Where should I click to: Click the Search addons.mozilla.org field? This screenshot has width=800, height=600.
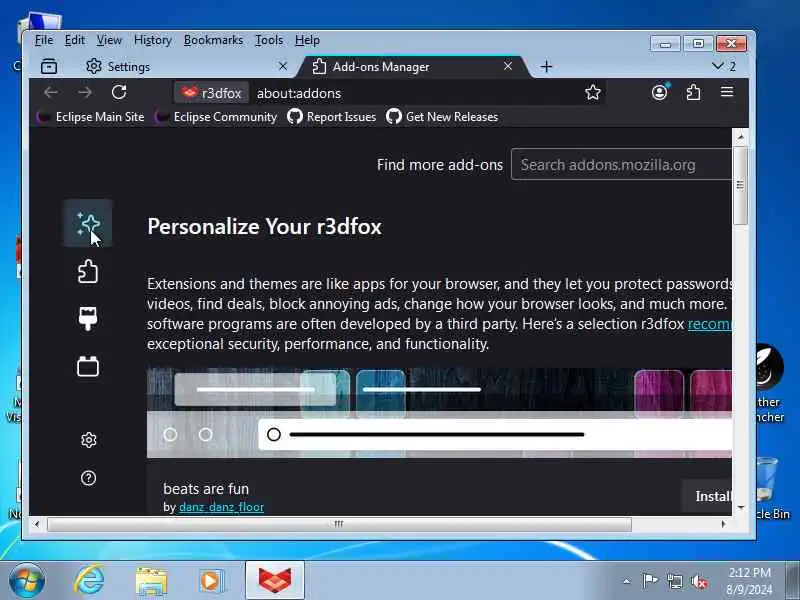click(x=621, y=164)
